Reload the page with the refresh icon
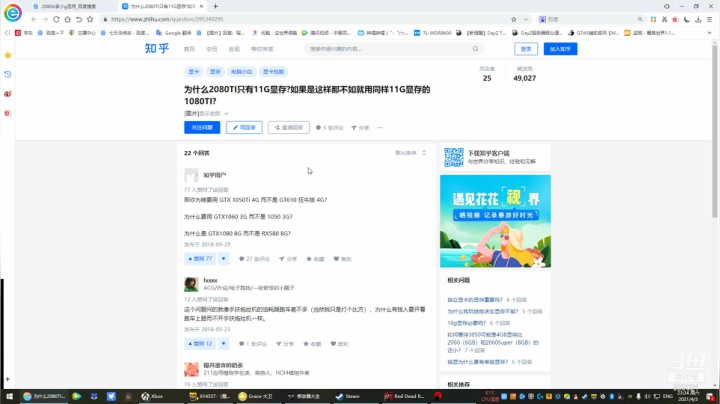 click(56, 19)
